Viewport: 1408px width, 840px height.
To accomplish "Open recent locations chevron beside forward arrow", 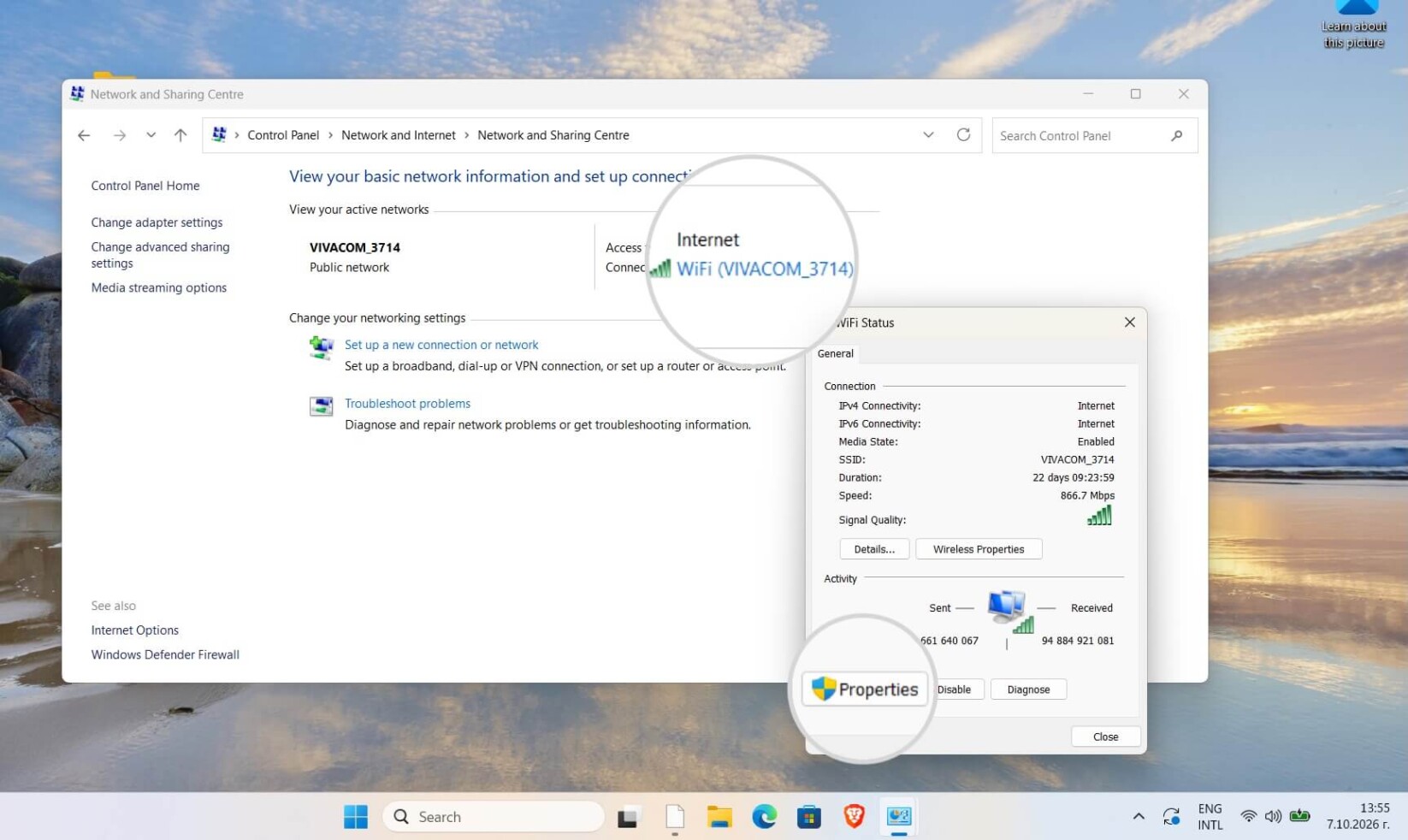I will tap(151, 135).
